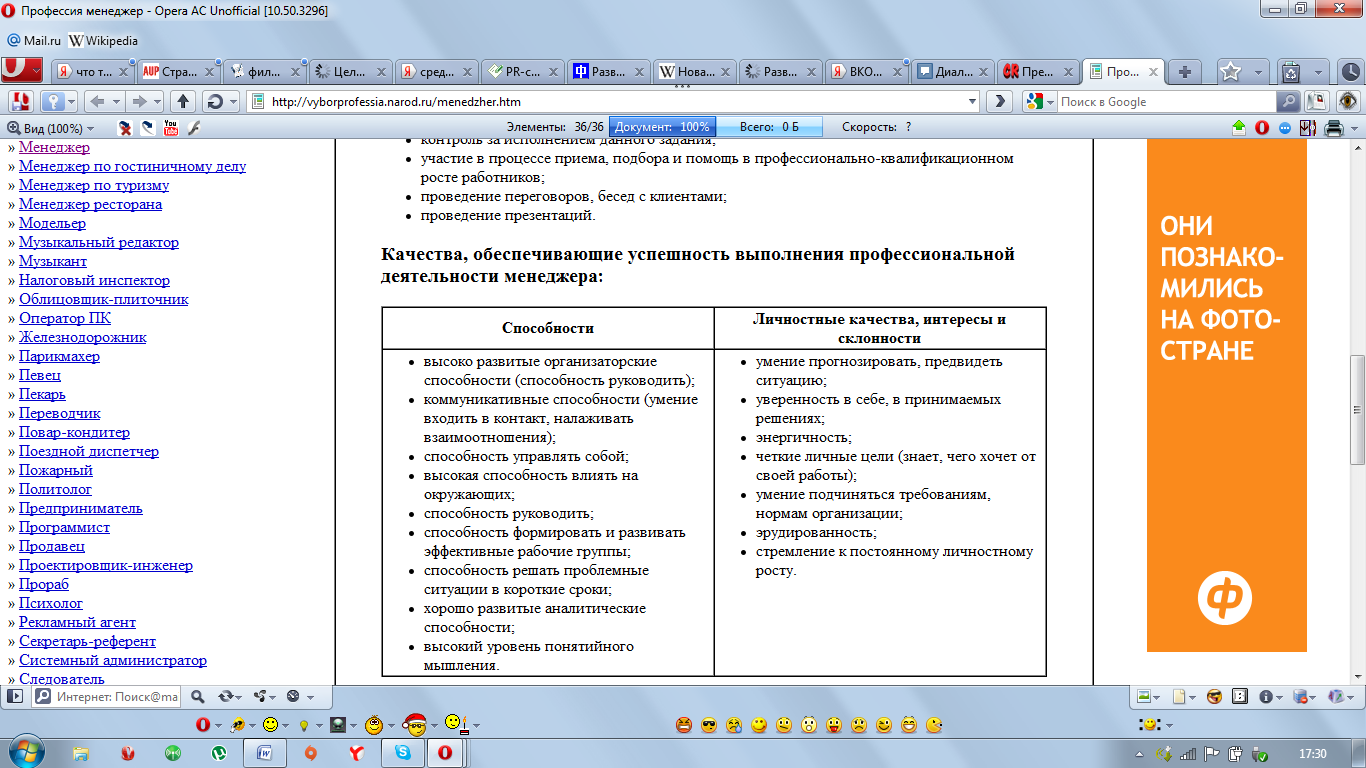Click the go arrow button beside address bar
Image resolution: width=1366 pixels, height=768 pixels.
tap(998, 101)
